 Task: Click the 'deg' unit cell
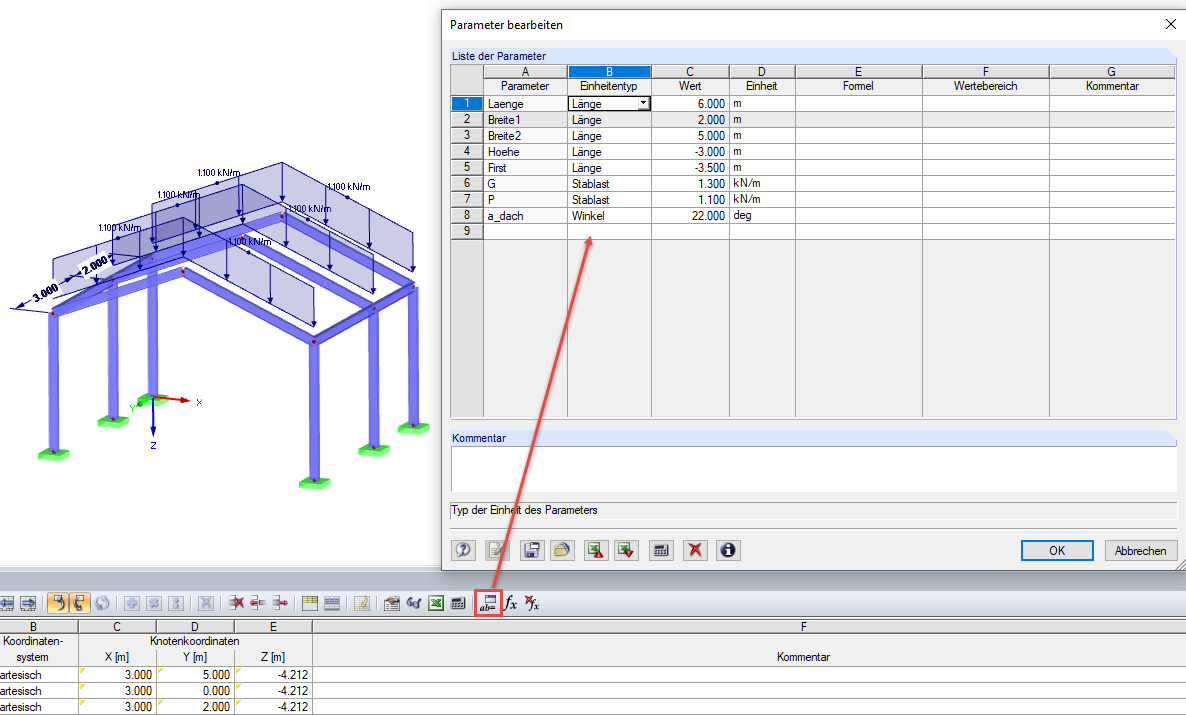(762, 216)
